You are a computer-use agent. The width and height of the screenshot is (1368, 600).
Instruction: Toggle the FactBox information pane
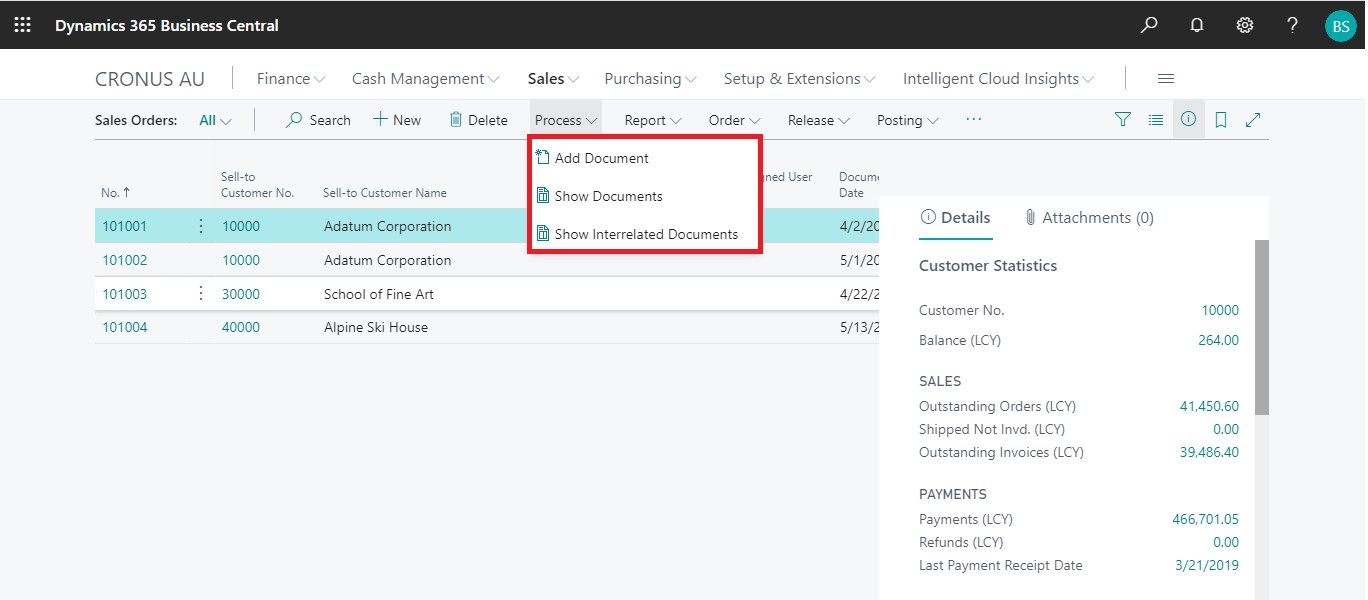click(x=1188, y=120)
